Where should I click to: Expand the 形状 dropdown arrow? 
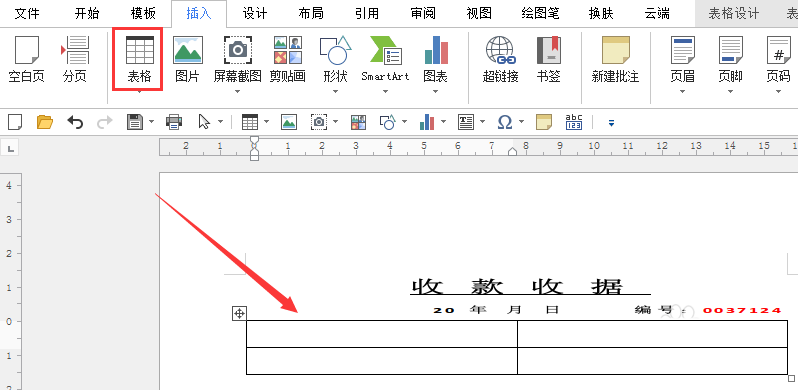[x=335, y=92]
